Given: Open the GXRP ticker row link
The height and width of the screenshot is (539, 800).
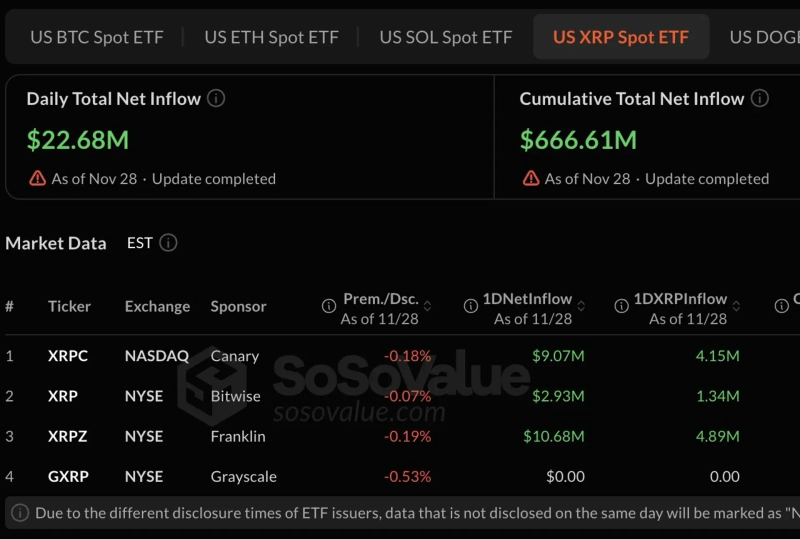Looking at the screenshot, I should click(x=69, y=476).
